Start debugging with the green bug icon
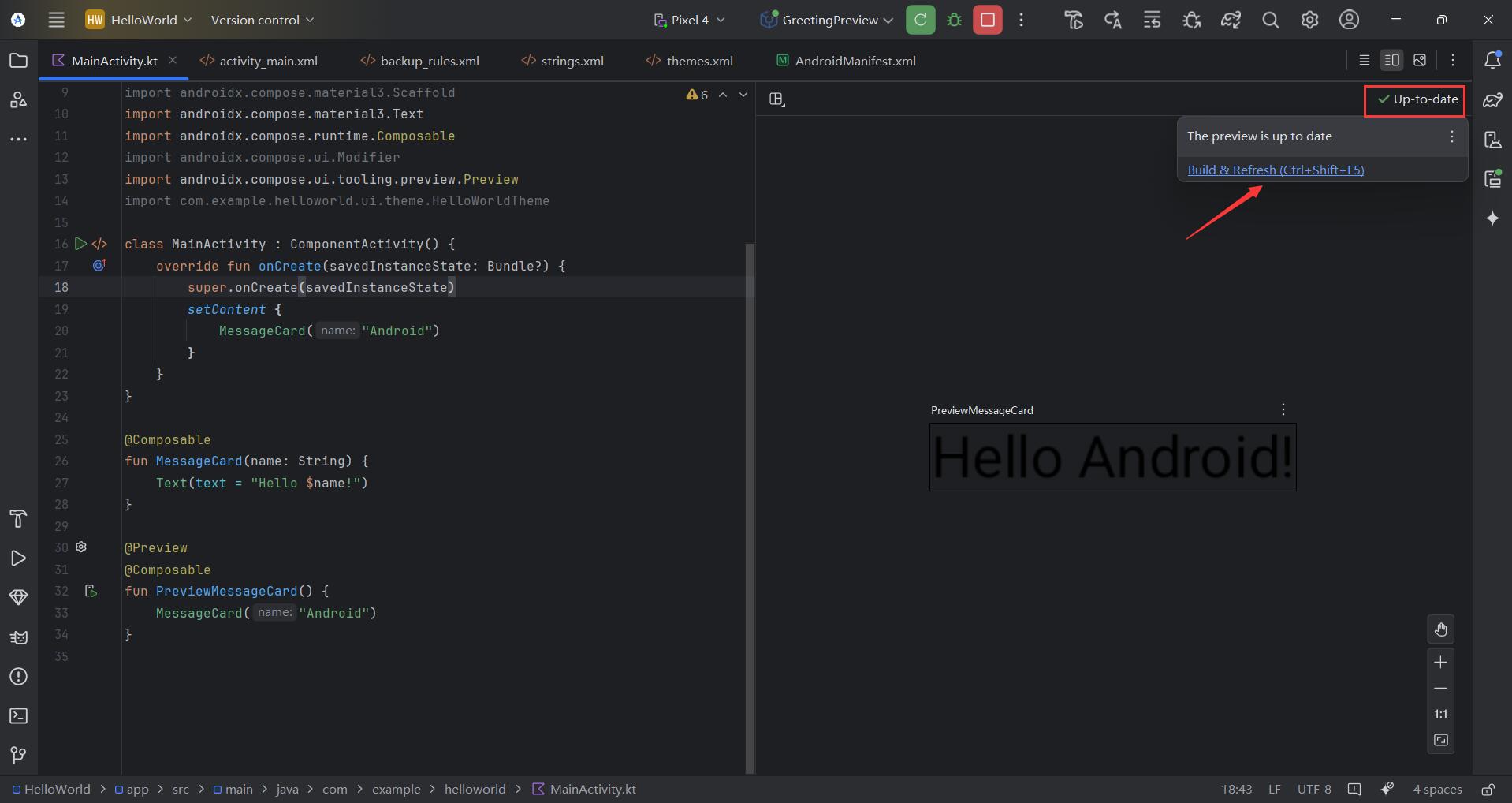 pyautogui.click(x=954, y=20)
